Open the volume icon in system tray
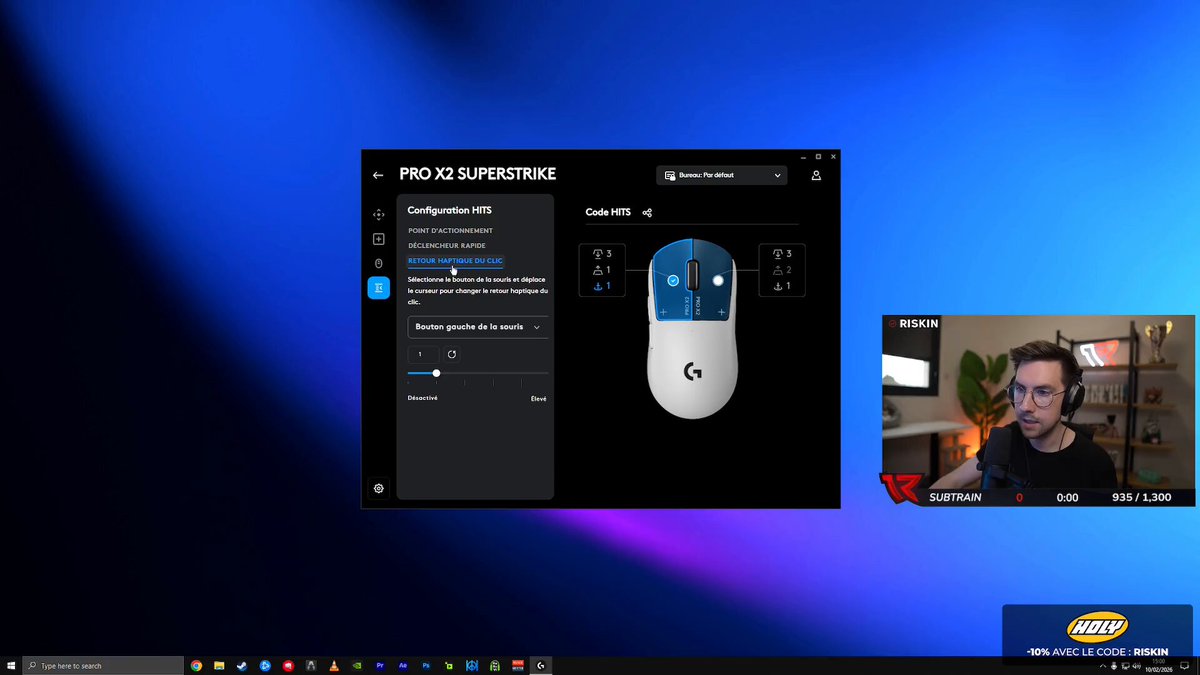Screen dimensions: 1200x675 pos(1136,665)
